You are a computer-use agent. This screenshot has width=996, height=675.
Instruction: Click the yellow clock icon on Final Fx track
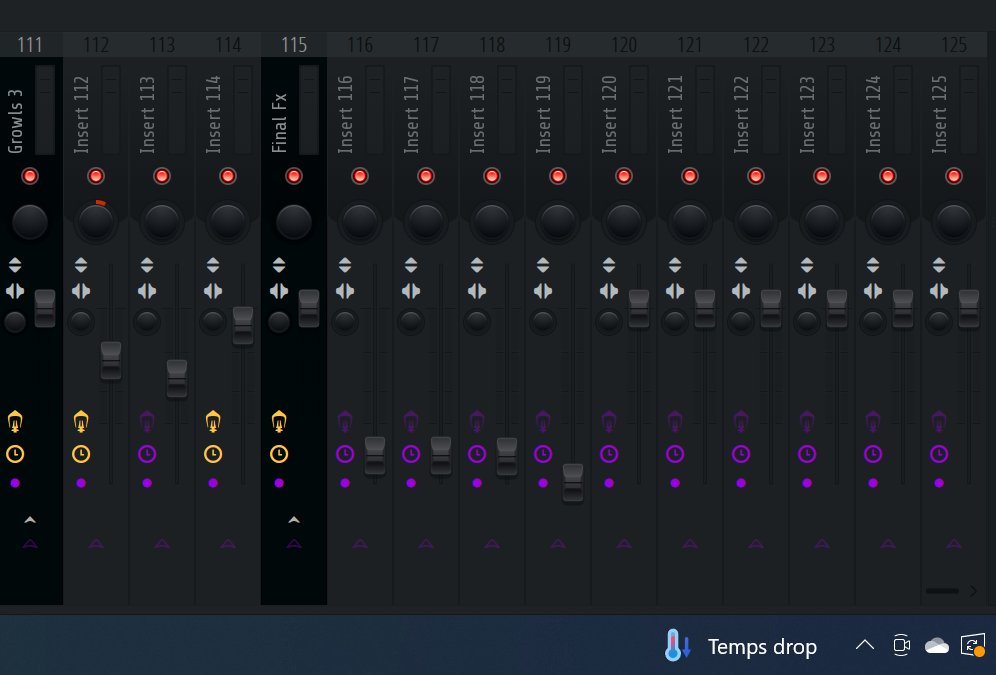[x=279, y=453]
